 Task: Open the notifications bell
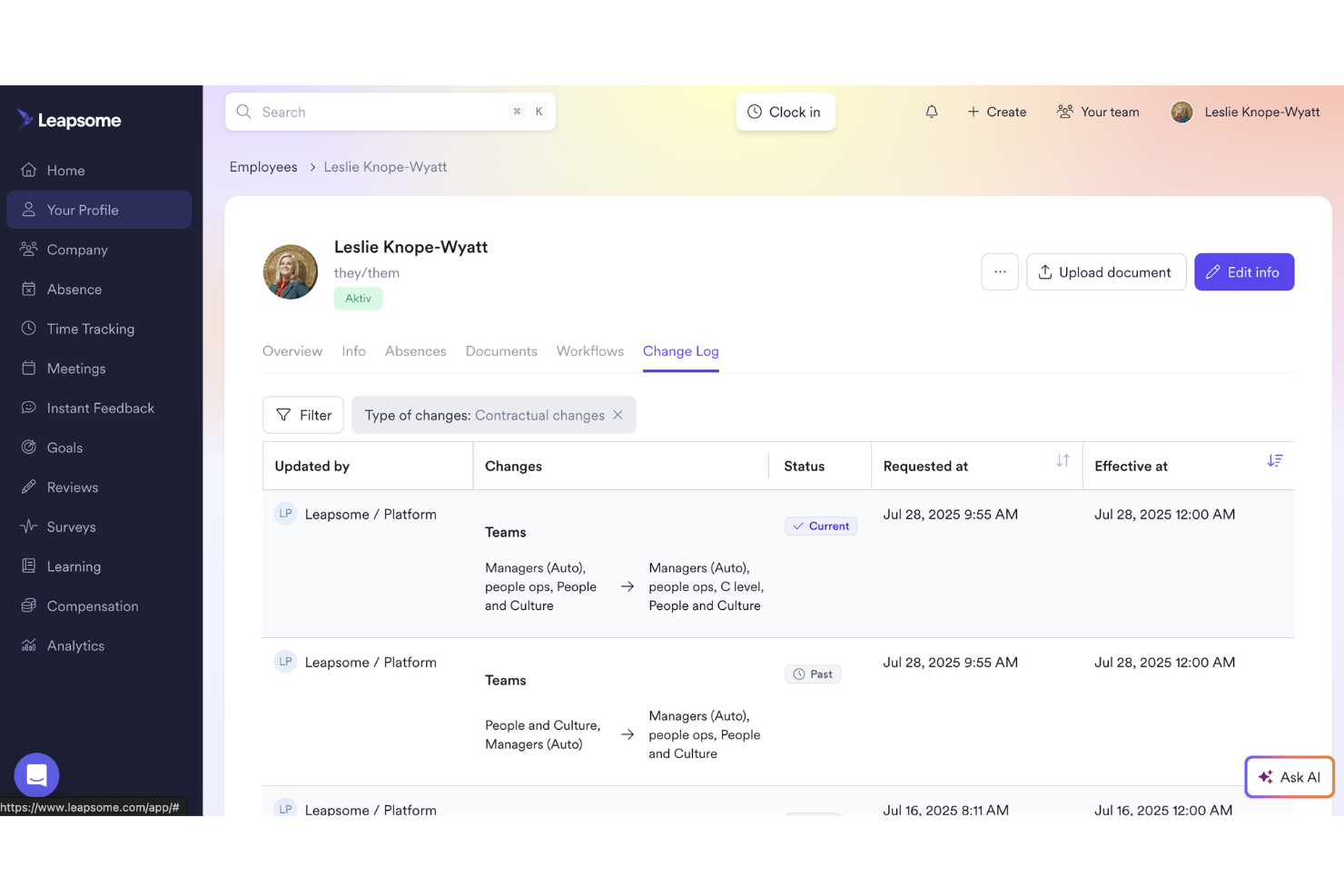(x=931, y=111)
